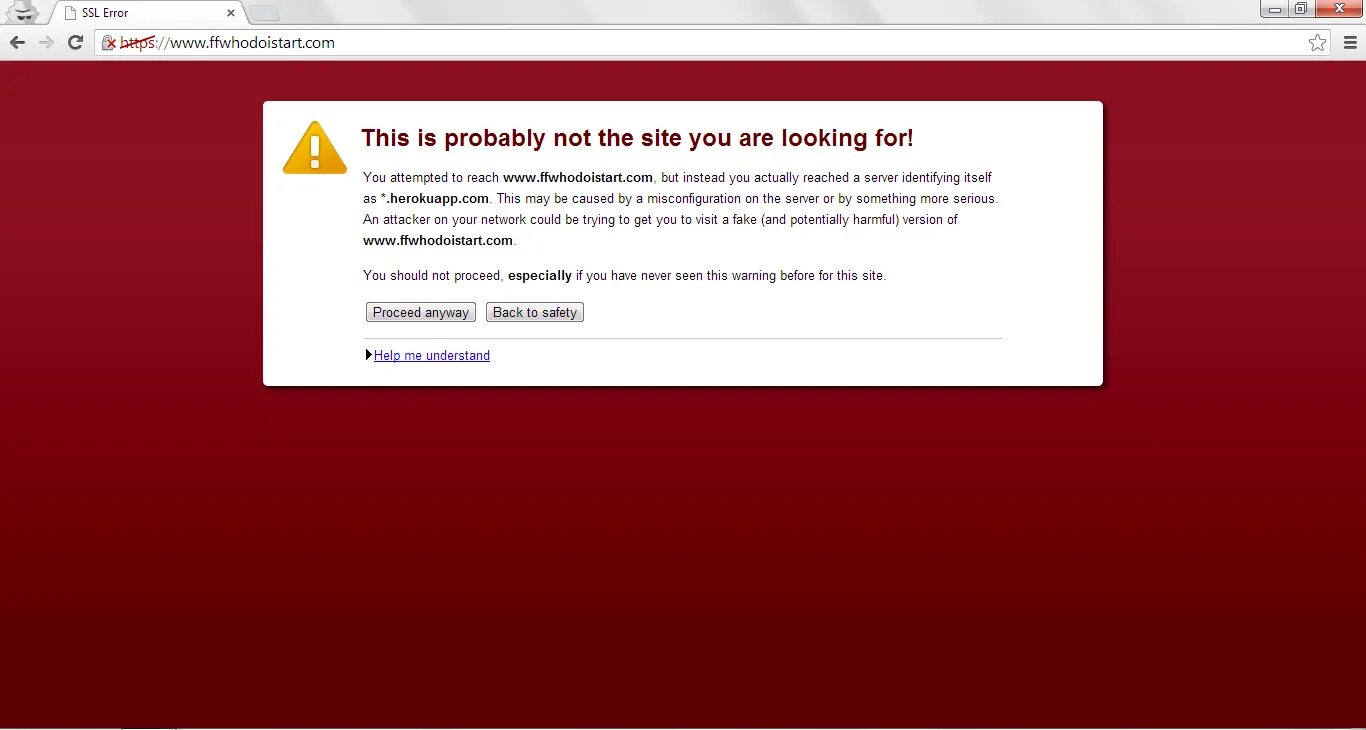Click the incognito spy icon

click(x=21, y=12)
